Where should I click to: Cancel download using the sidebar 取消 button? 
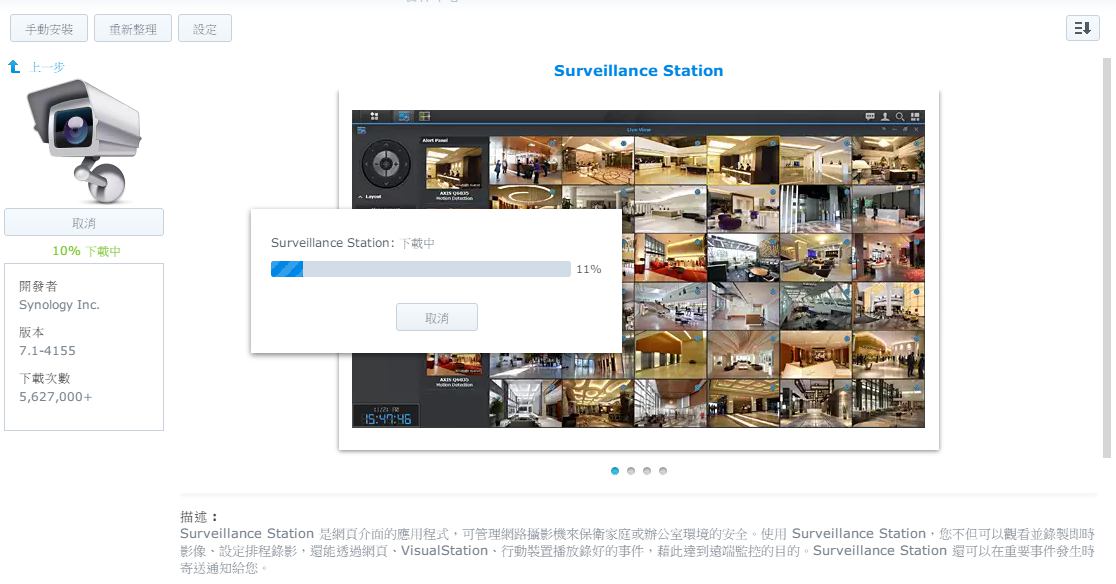tap(84, 223)
